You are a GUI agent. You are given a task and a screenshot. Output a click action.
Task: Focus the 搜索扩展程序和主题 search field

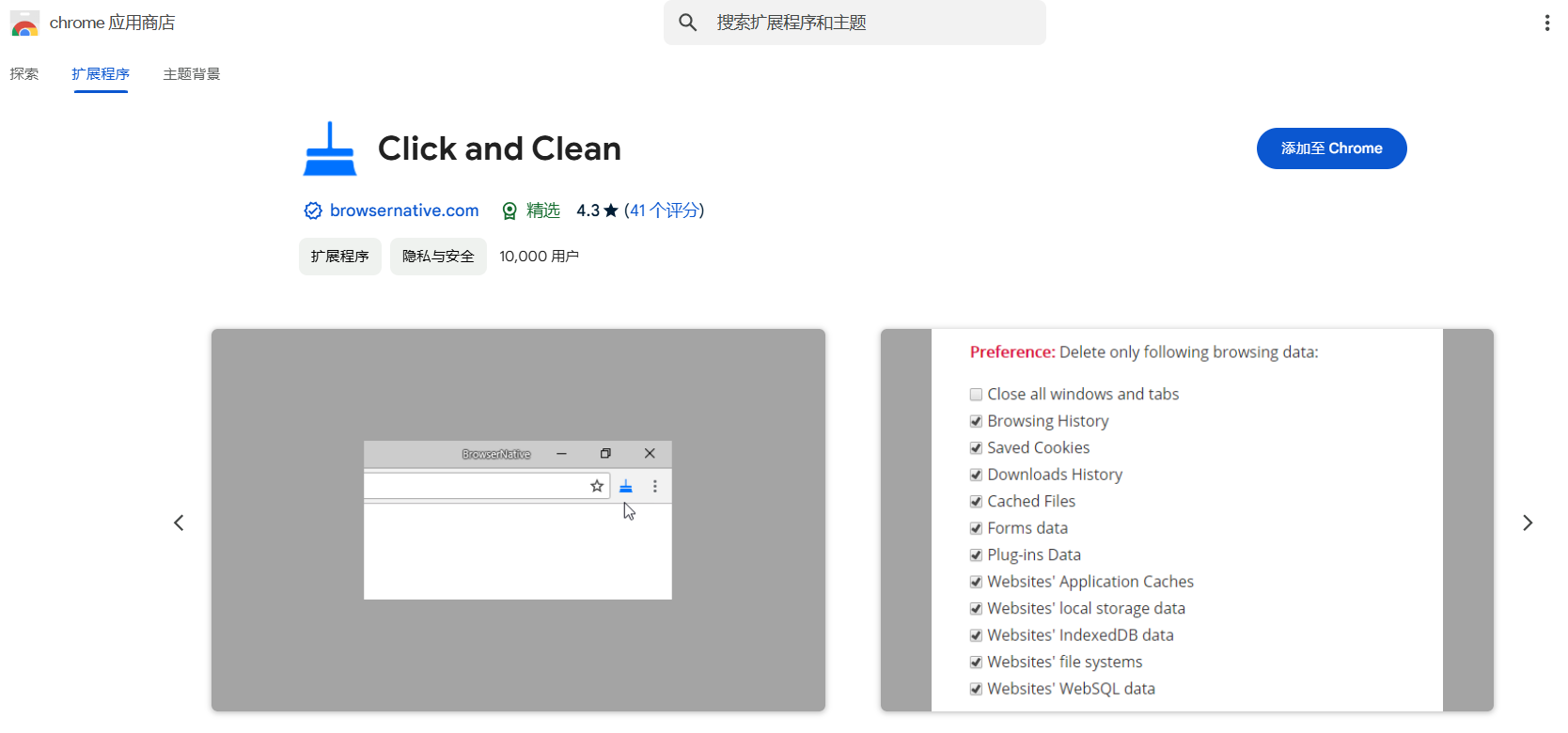tap(855, 23)
